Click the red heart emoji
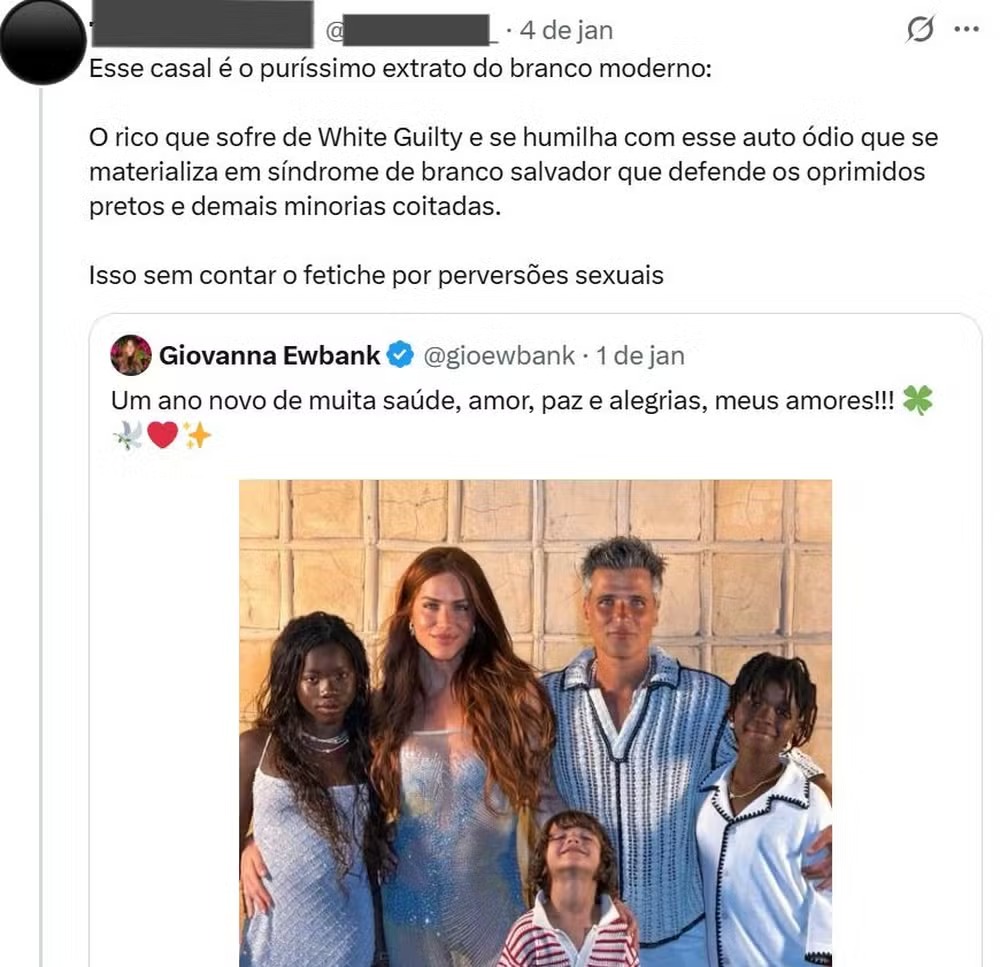Image resolution: width=1000 pixels, height=967 pixels. [162, 436]
